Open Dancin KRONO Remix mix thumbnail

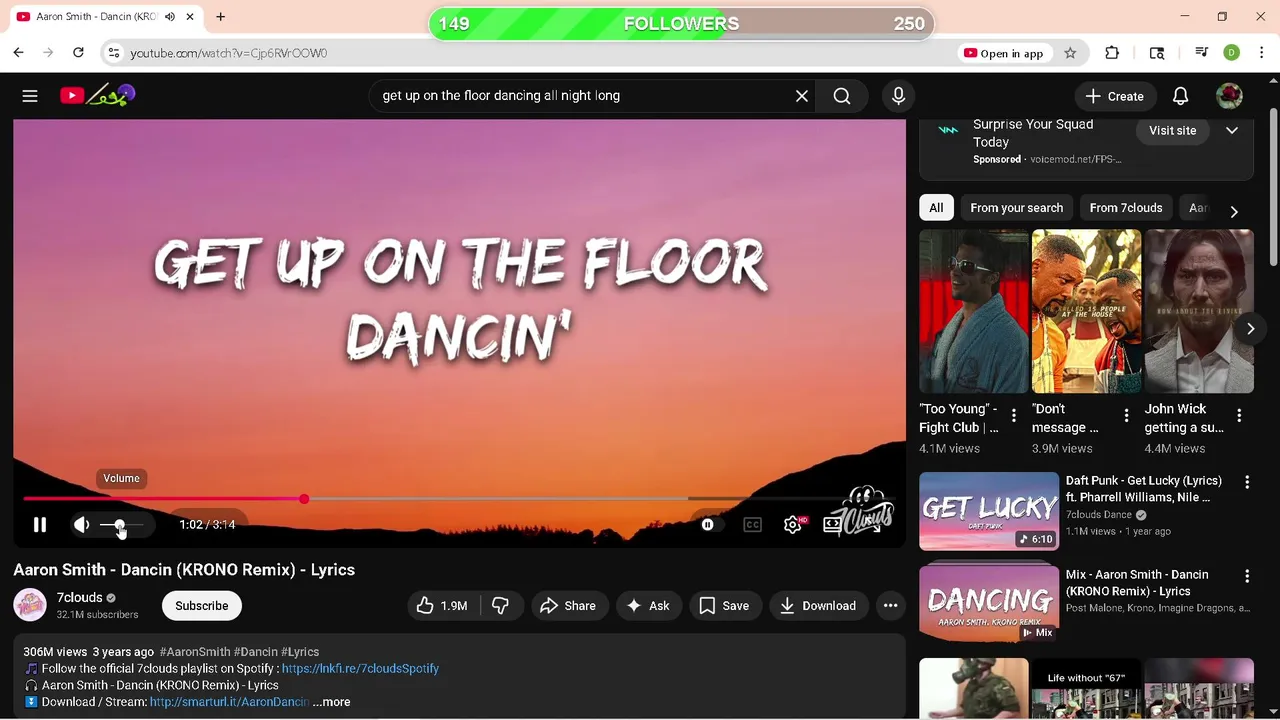coord(989,604)
